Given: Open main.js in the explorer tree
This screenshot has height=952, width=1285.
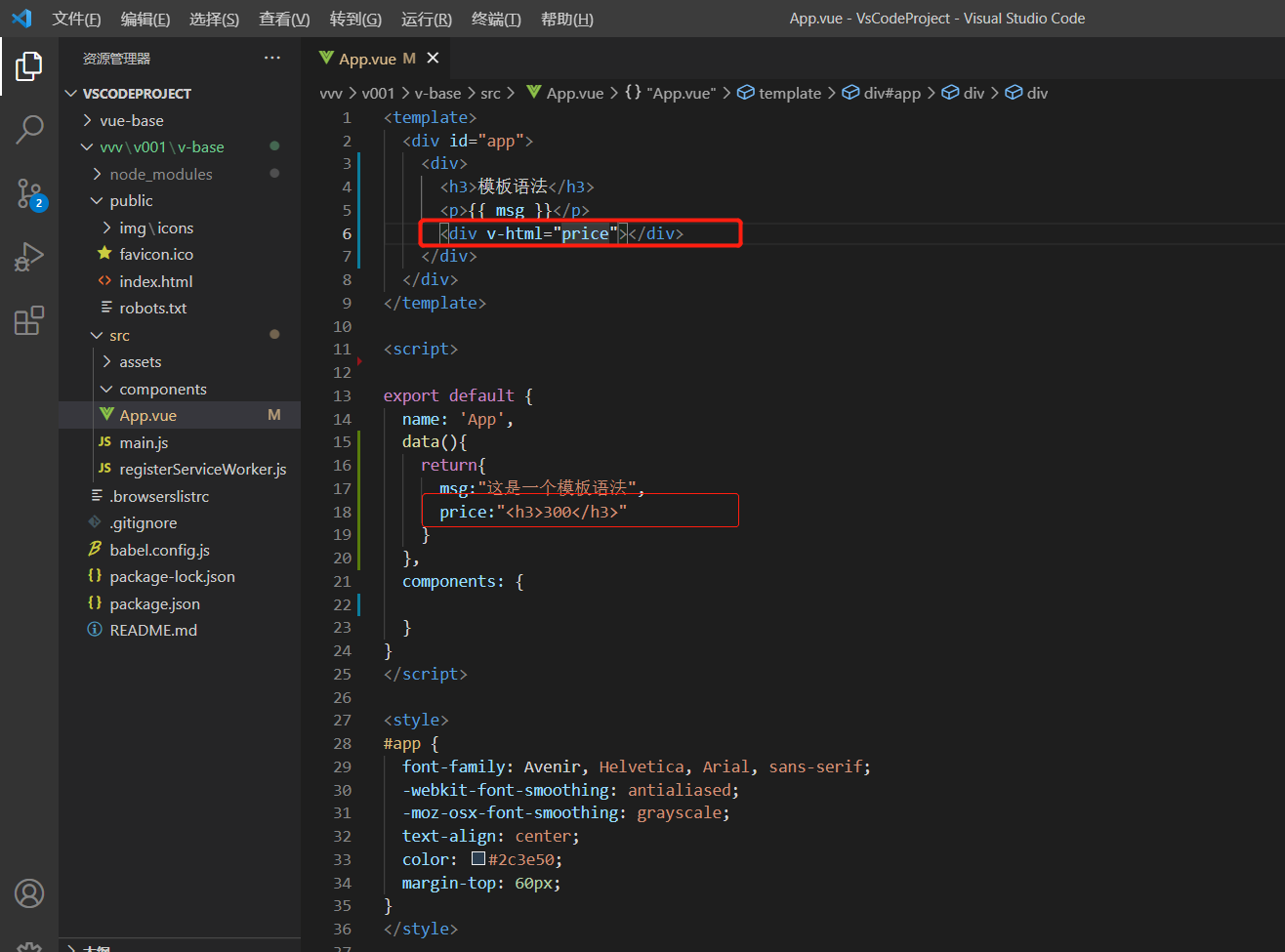Looking at the screenshot, I should click(x=180, y=442).
